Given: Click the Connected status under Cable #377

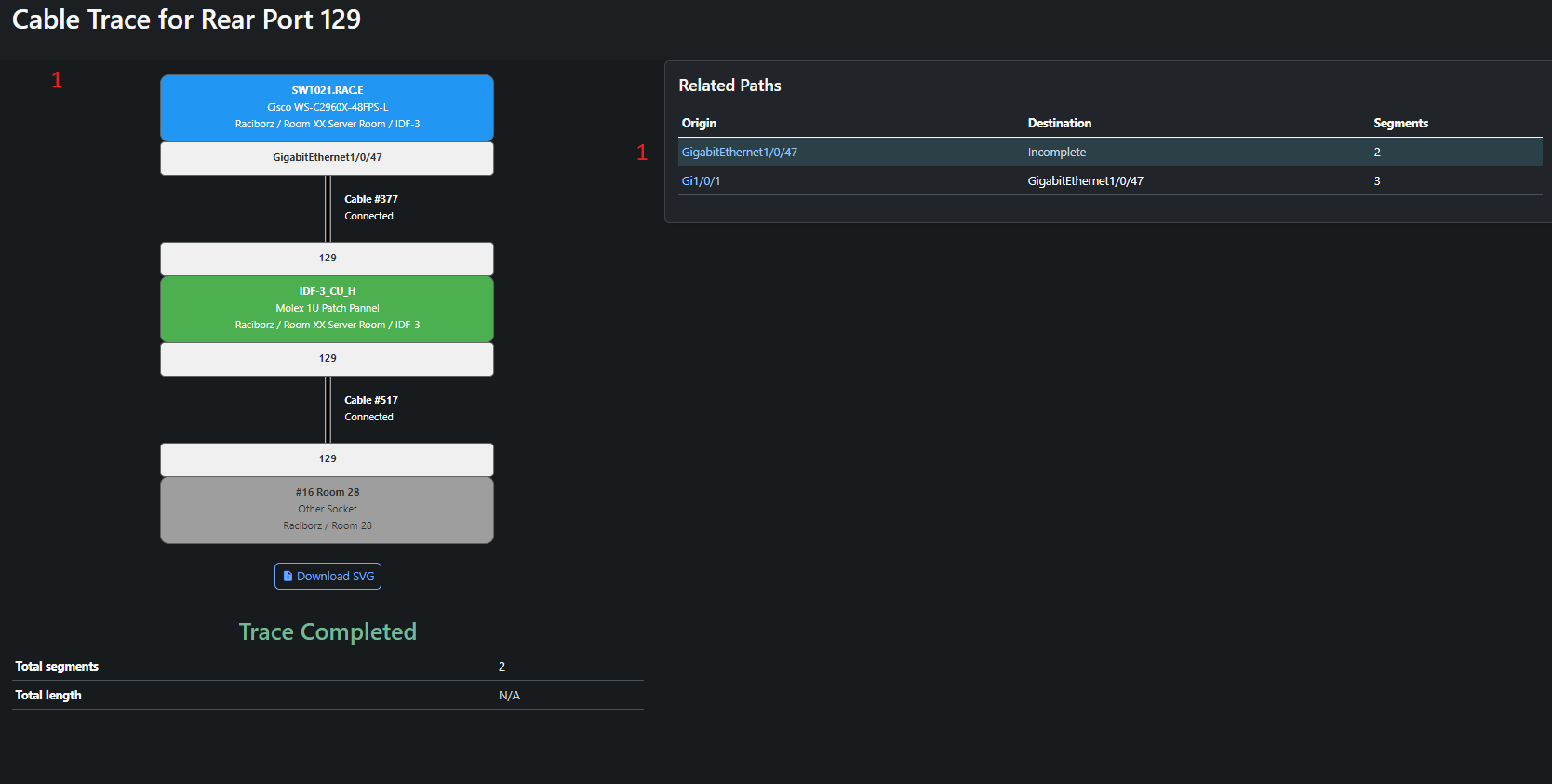Looking at the screenshot, I should pos(368,217).
